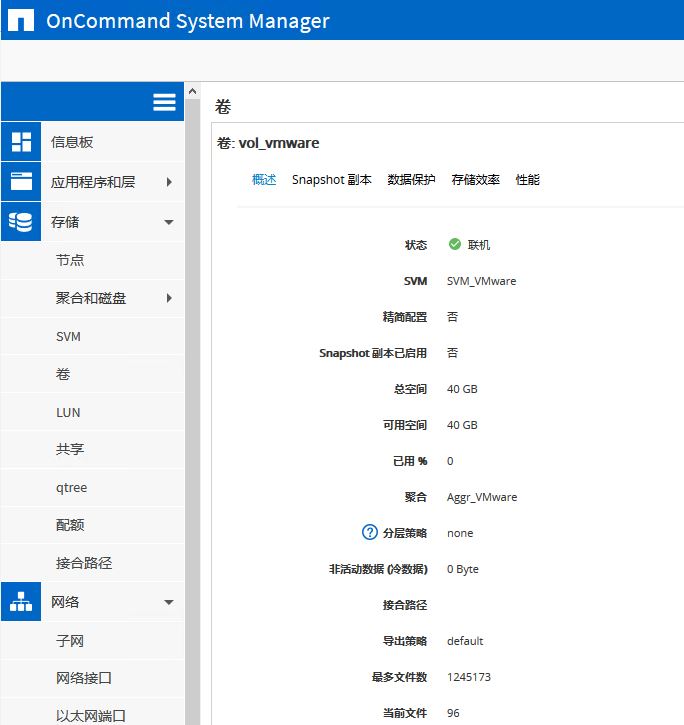Click the help icon beside 分层策略

[x=370, y=532]
